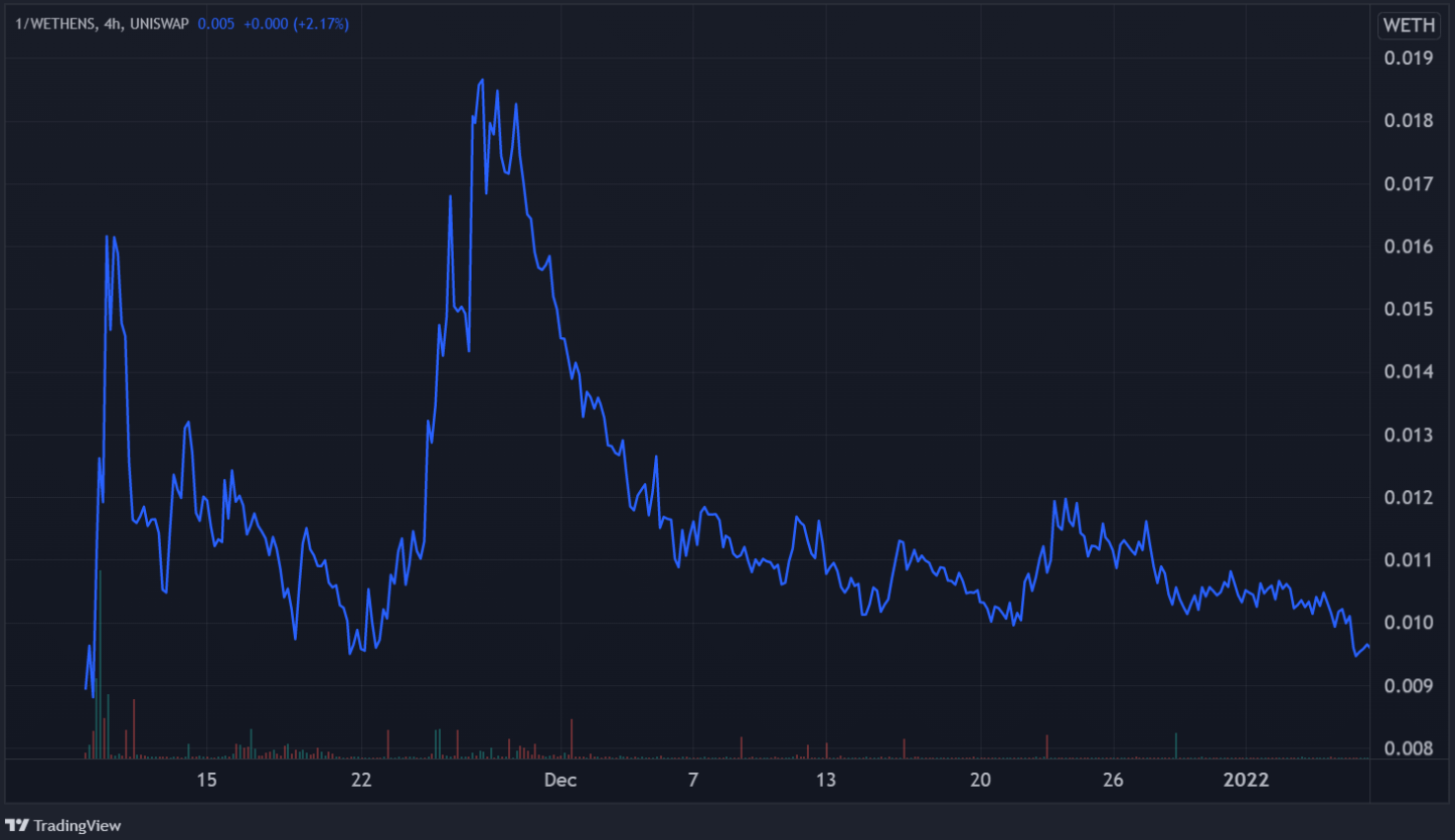Click the 0.016 price axis label
Image resolution: width=1455 pixels, height=840 pixels.
(1409, 246)
